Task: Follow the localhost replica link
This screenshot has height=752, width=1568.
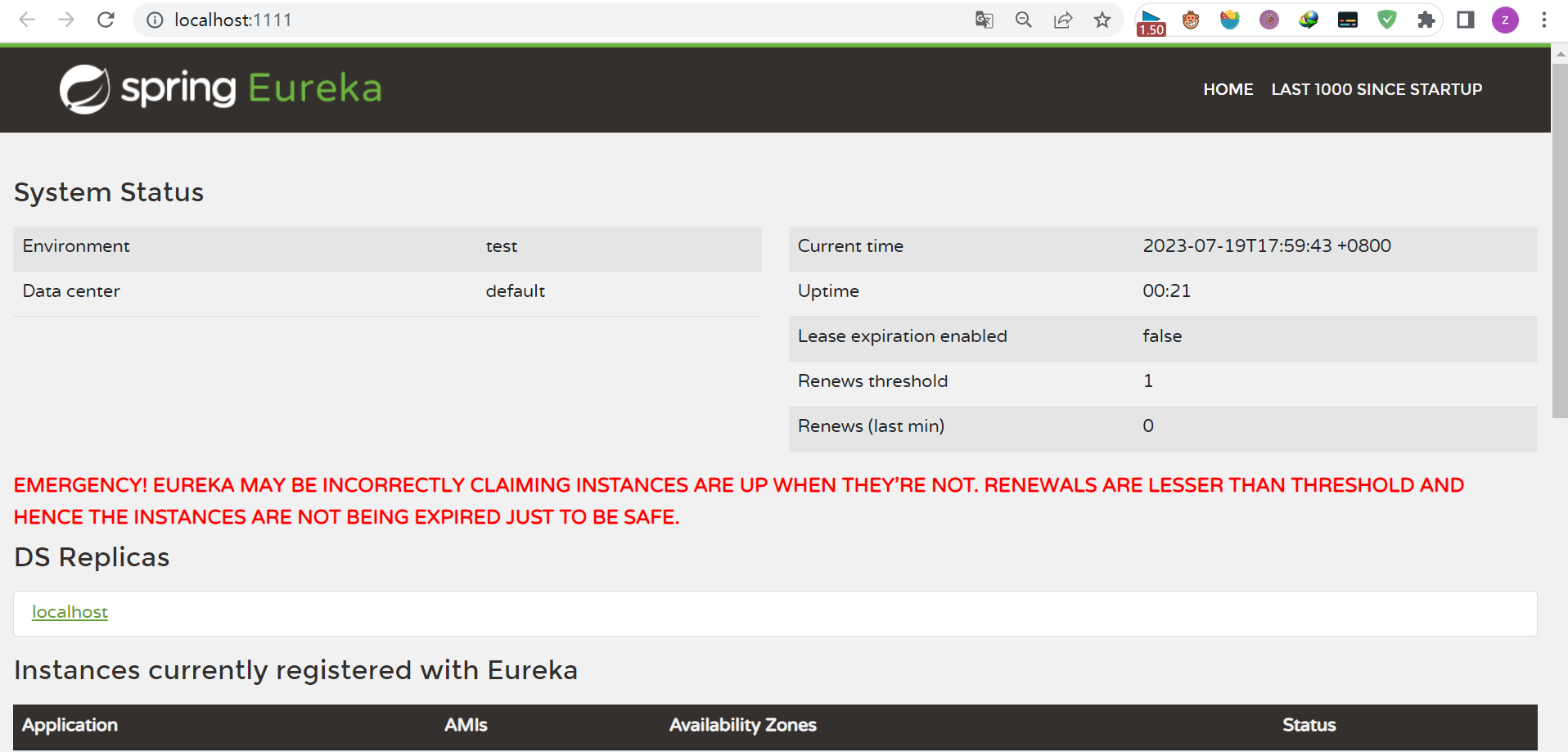Action: [70, 612]
